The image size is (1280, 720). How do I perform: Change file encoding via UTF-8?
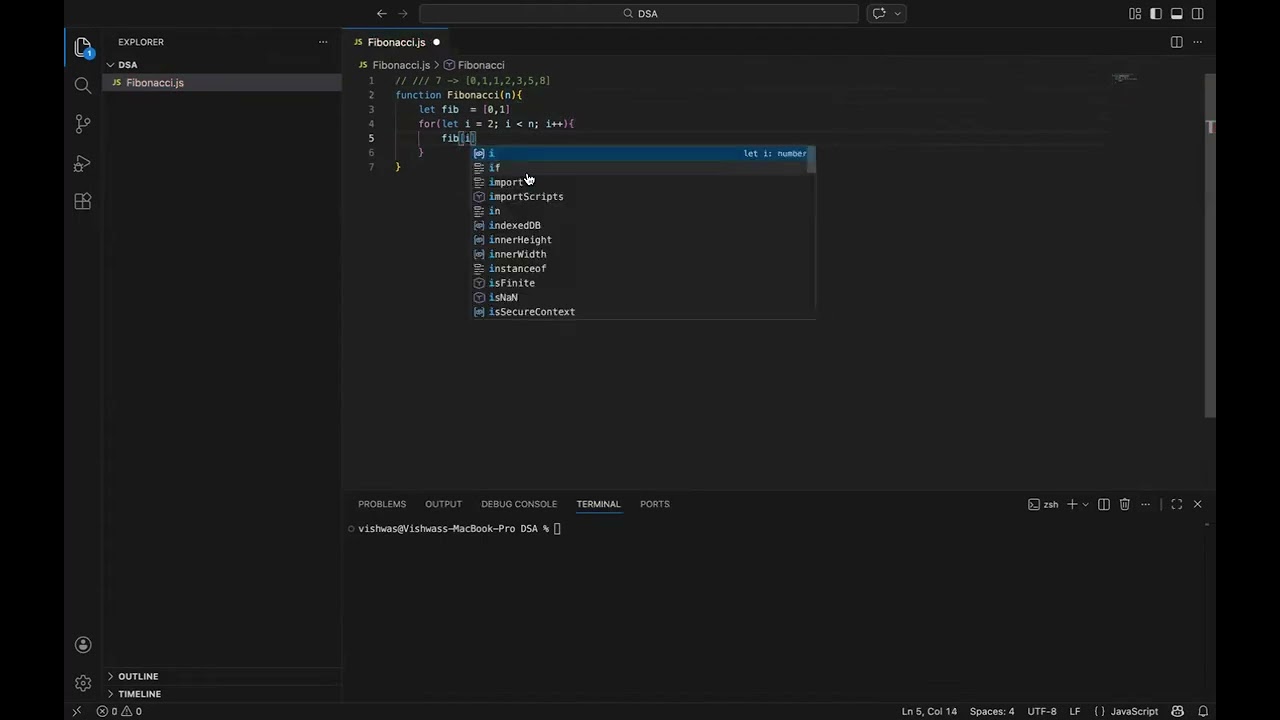coord(1042,711)
